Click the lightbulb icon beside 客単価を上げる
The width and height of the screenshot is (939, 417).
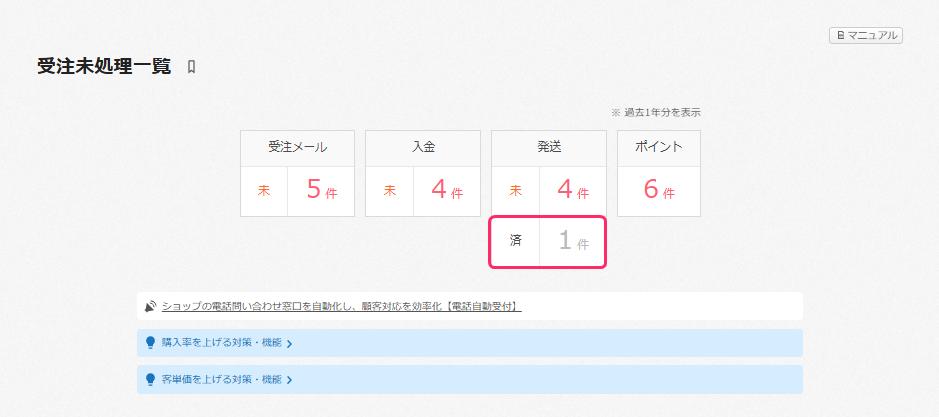(x=150, y=379)
